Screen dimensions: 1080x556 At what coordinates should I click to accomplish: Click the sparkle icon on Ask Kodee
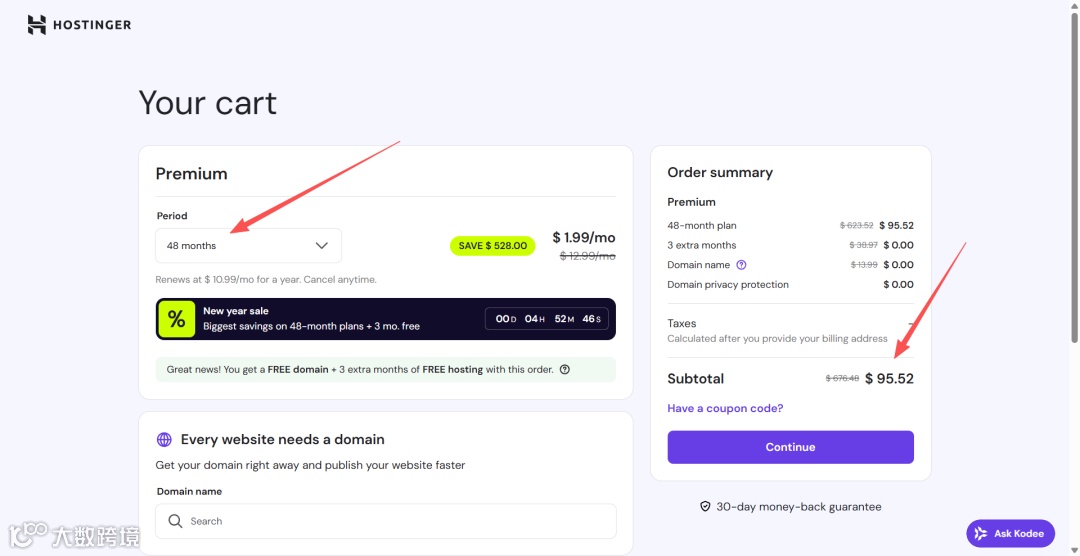[x=981, y=534]
